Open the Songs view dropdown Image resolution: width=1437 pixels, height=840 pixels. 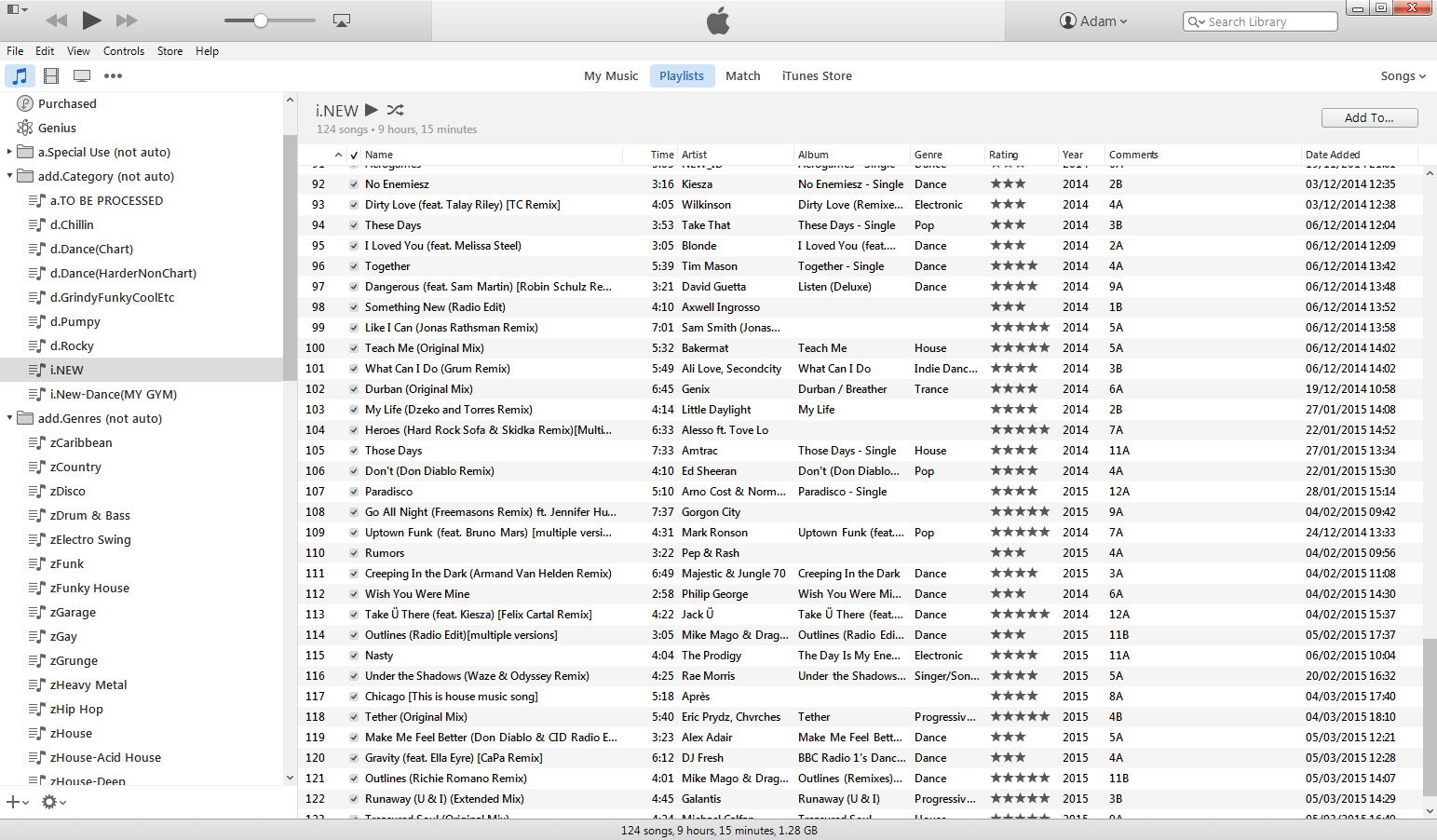point(1403,75)
